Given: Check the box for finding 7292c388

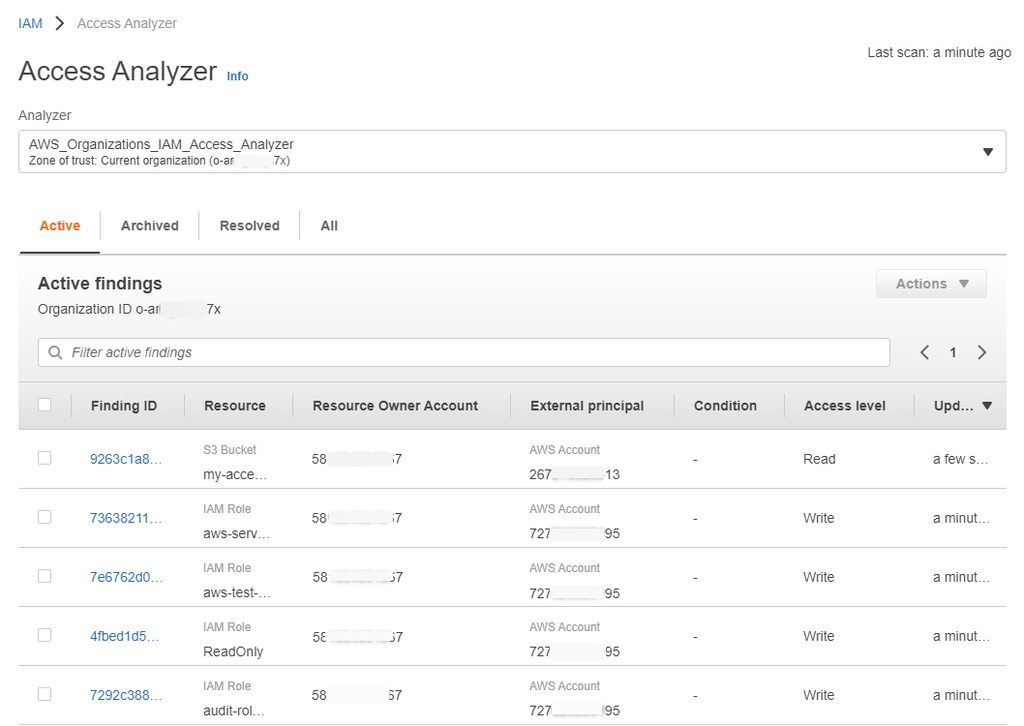Looking at the screenshot, I should (x=44, y=694).
